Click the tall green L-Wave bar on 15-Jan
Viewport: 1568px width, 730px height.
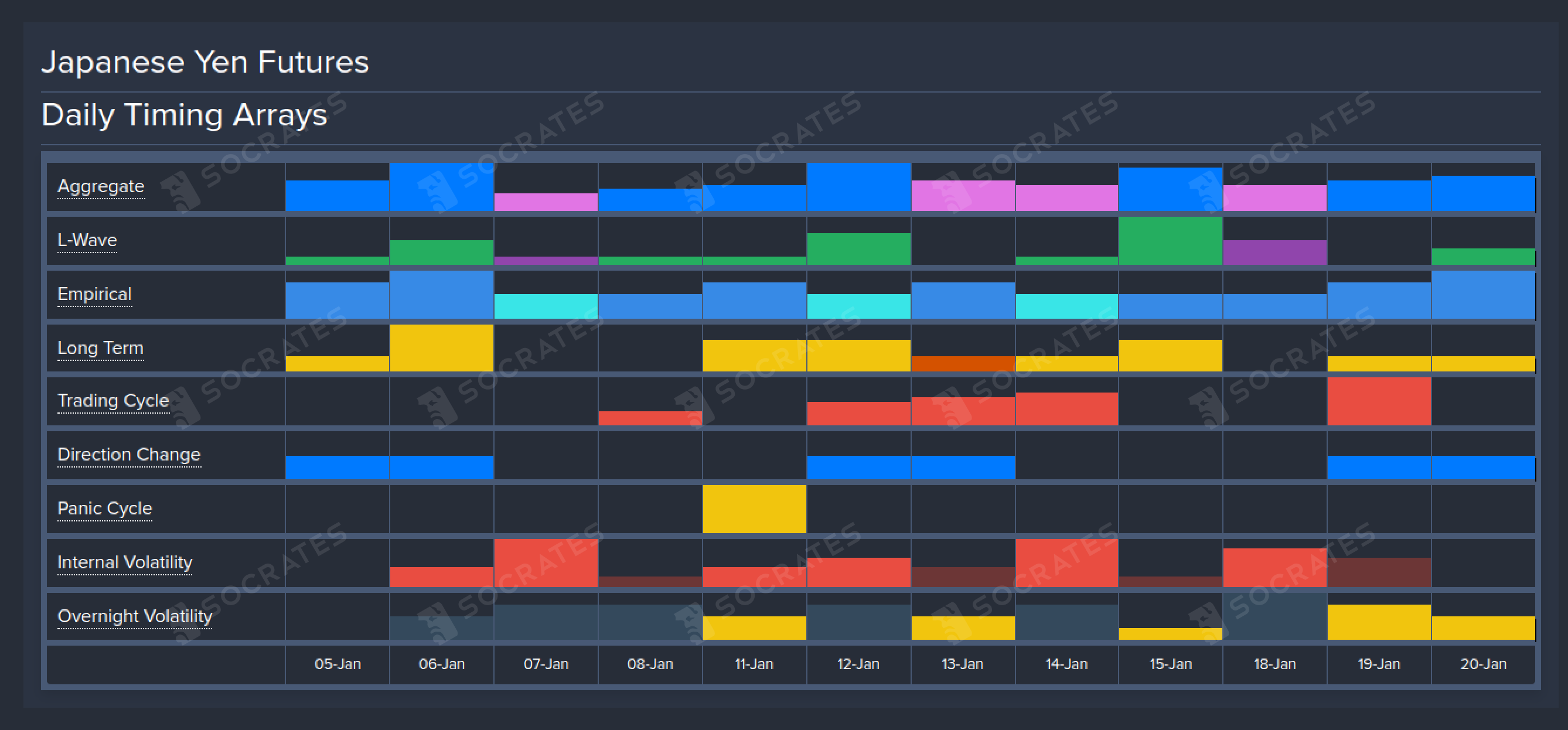[x=1171, y=240]
